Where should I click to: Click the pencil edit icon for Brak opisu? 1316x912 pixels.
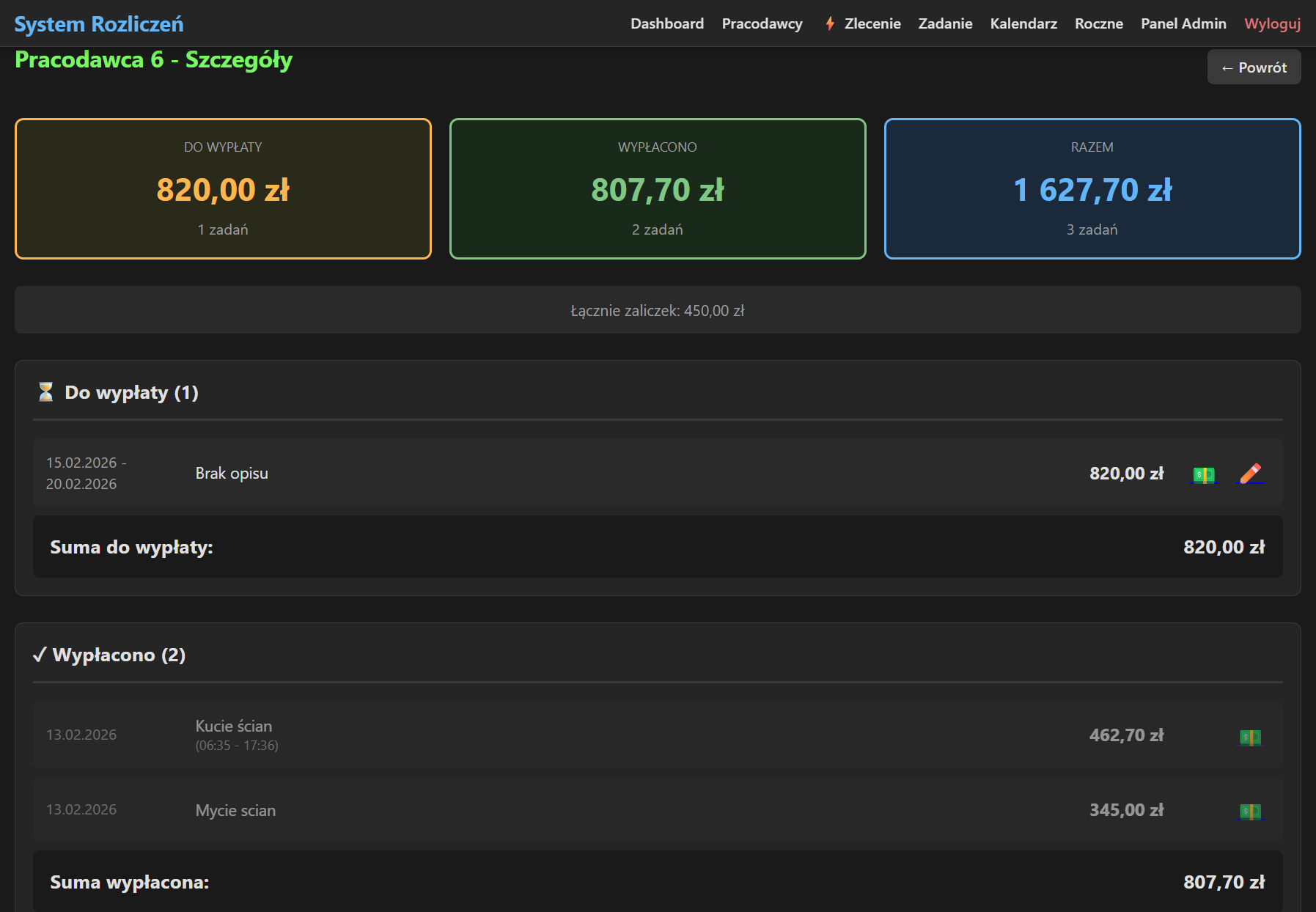click(1250, 474)
